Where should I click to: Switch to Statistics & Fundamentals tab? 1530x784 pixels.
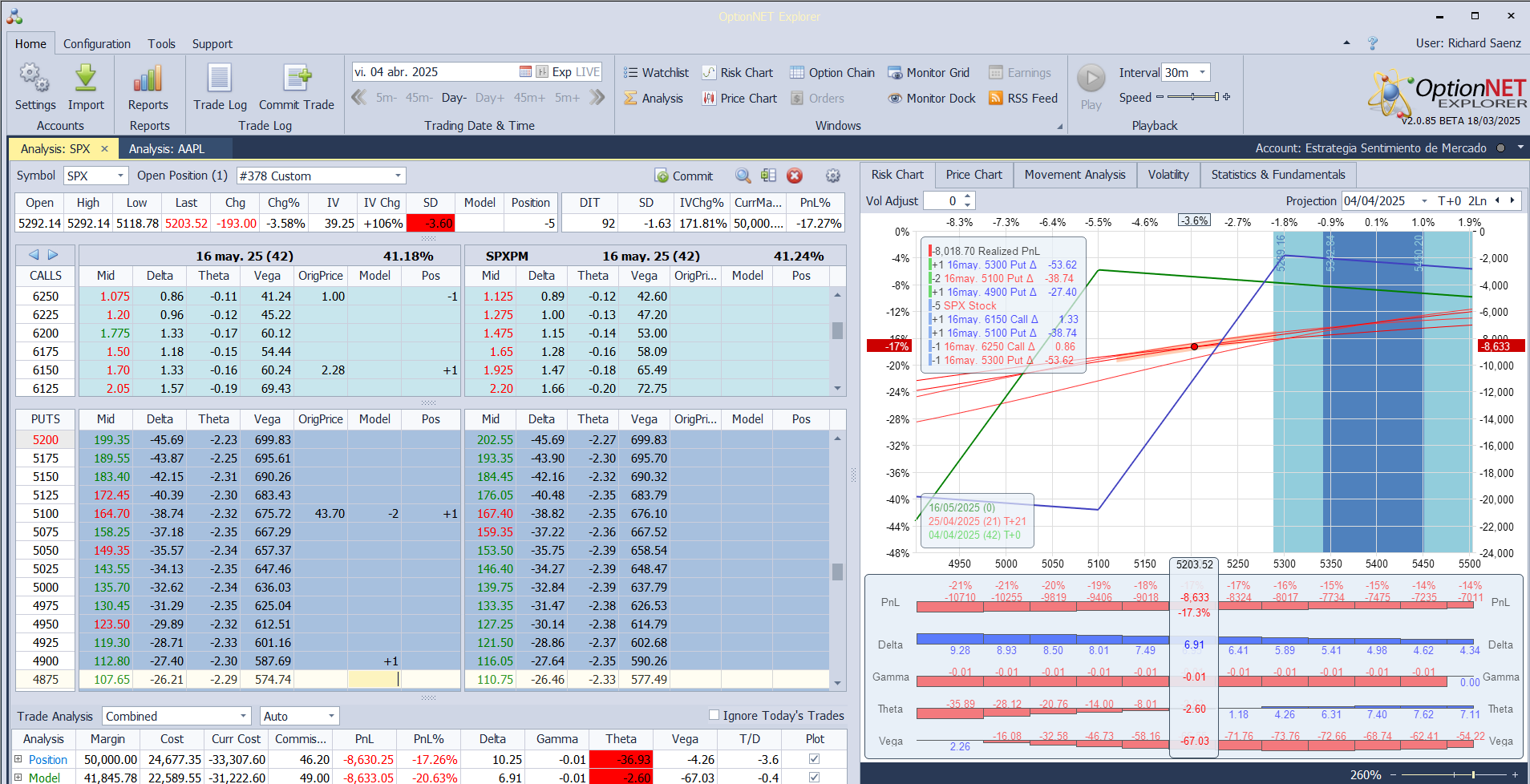[x=1278, y=175]
